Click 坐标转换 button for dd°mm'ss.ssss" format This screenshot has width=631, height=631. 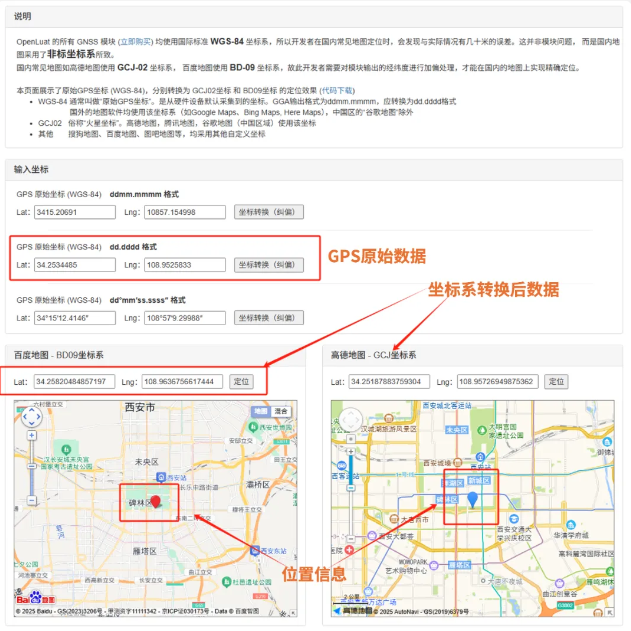(269, 318)
